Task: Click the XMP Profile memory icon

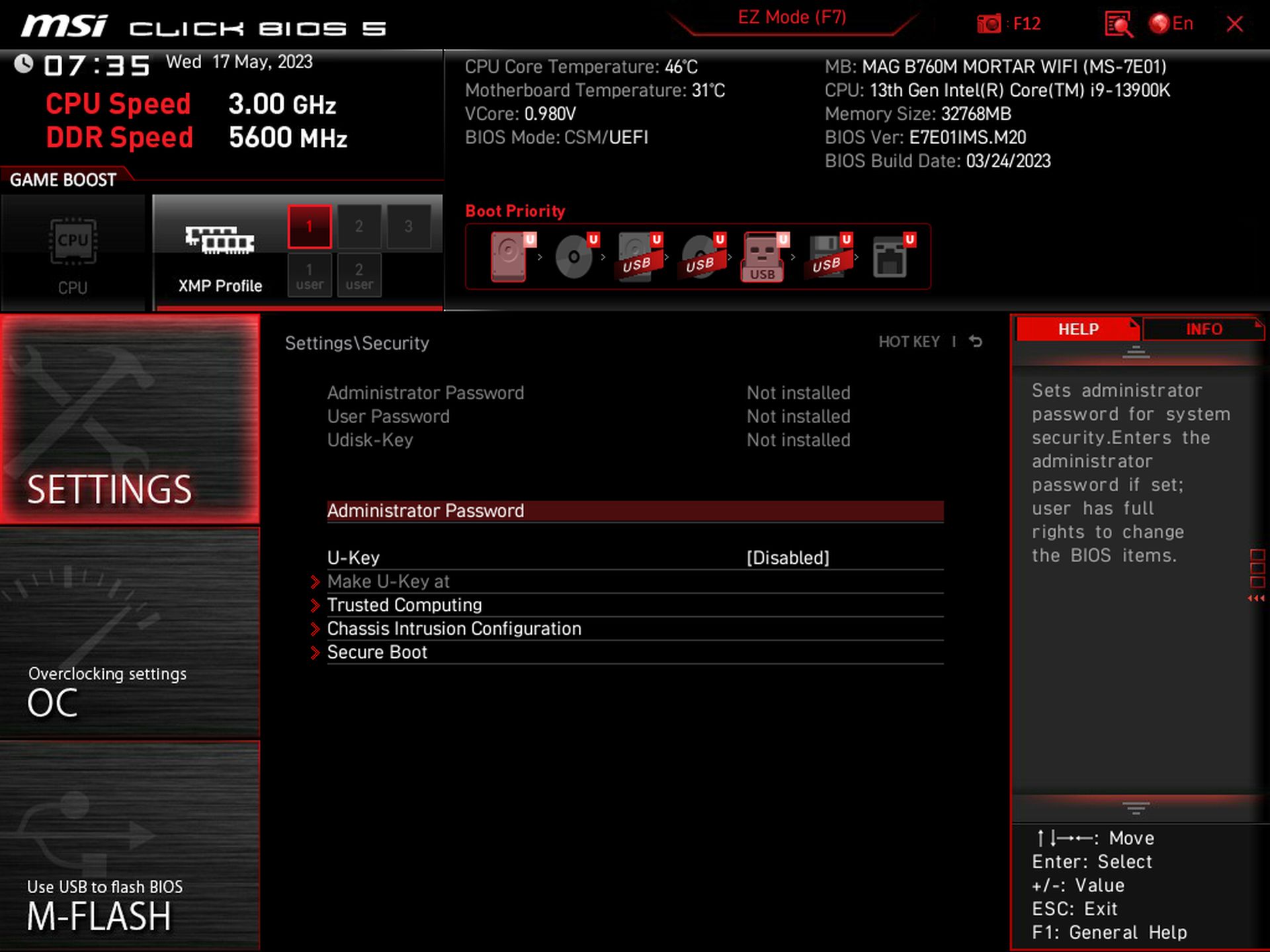Action: [220, 241]
